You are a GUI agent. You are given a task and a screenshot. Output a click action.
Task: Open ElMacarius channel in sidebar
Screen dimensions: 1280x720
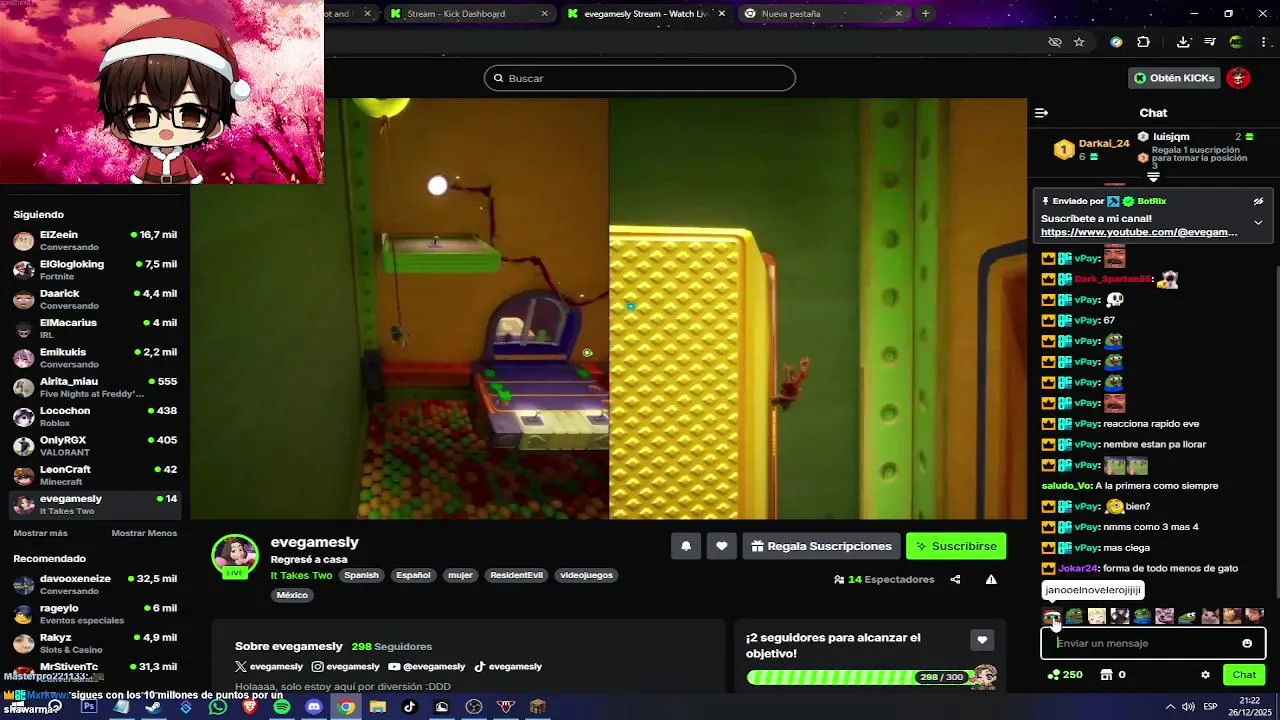[95, 329]
